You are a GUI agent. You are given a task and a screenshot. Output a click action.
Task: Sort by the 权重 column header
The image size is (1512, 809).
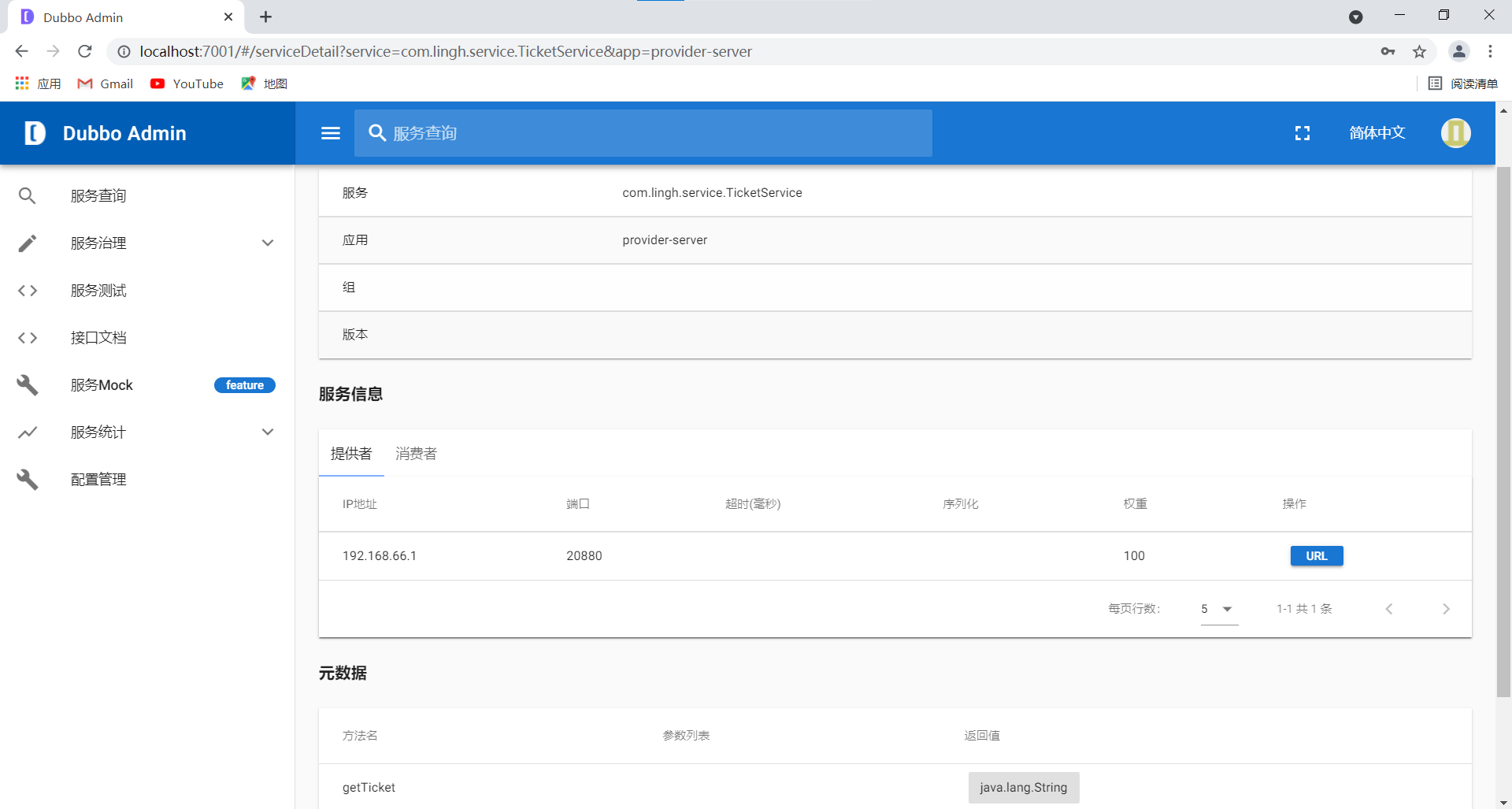[1135, 504]
